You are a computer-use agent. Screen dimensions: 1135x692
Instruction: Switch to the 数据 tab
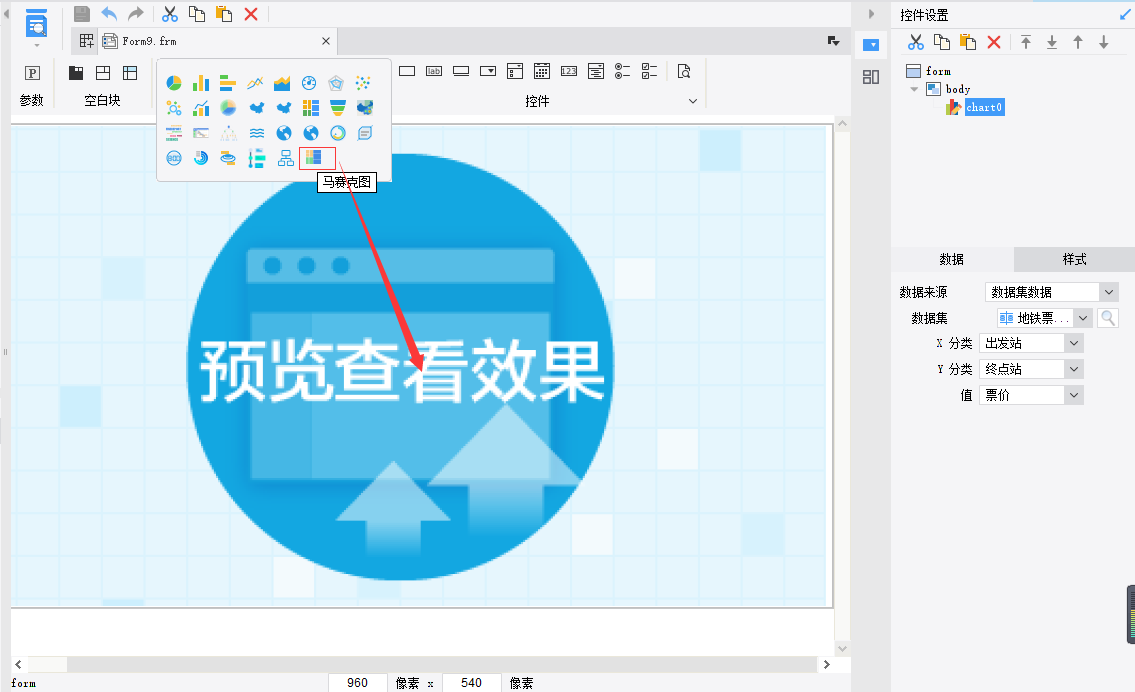tap(951, 259)
